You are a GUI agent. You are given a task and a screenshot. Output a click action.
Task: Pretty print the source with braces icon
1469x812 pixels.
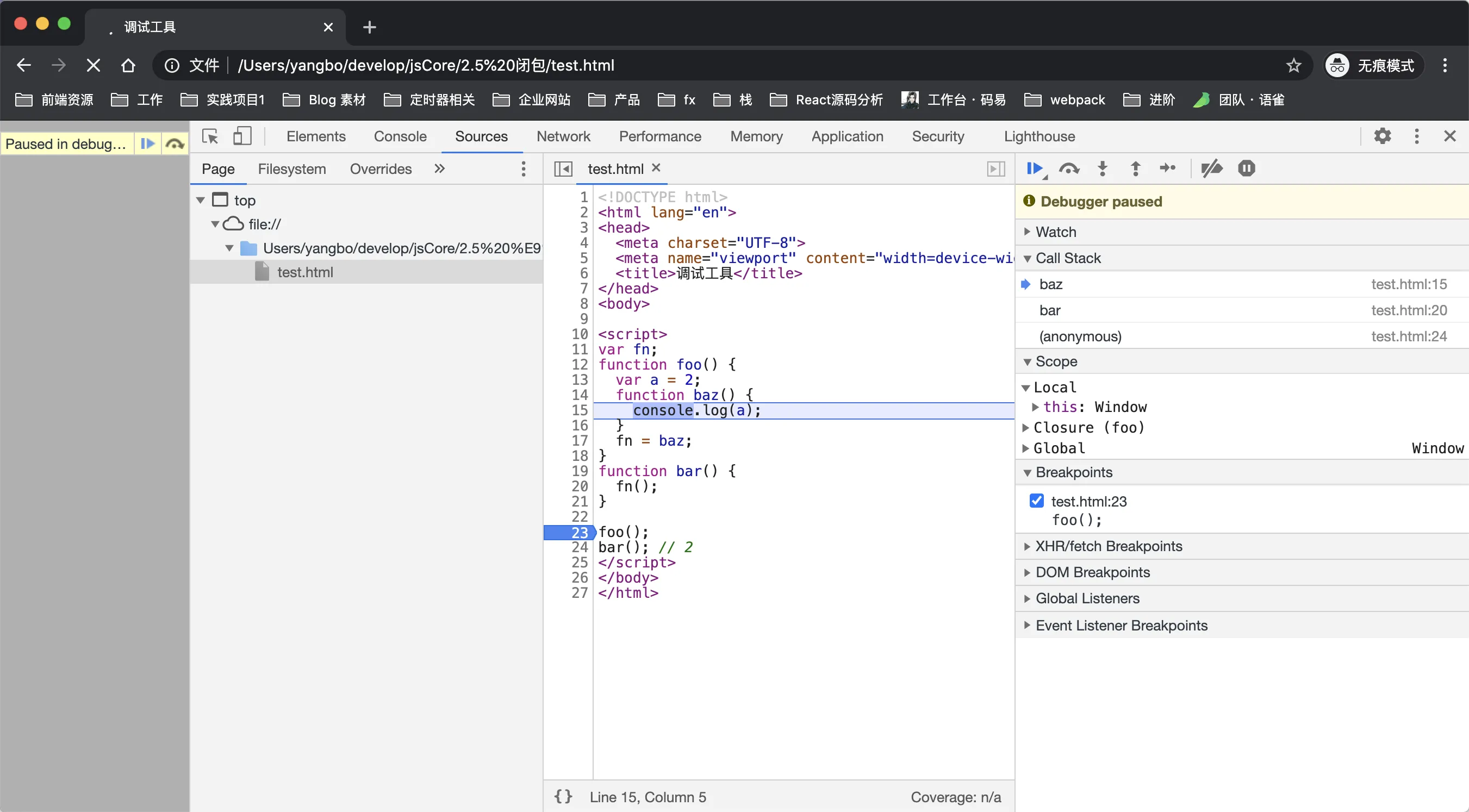[x=563, y=797]
